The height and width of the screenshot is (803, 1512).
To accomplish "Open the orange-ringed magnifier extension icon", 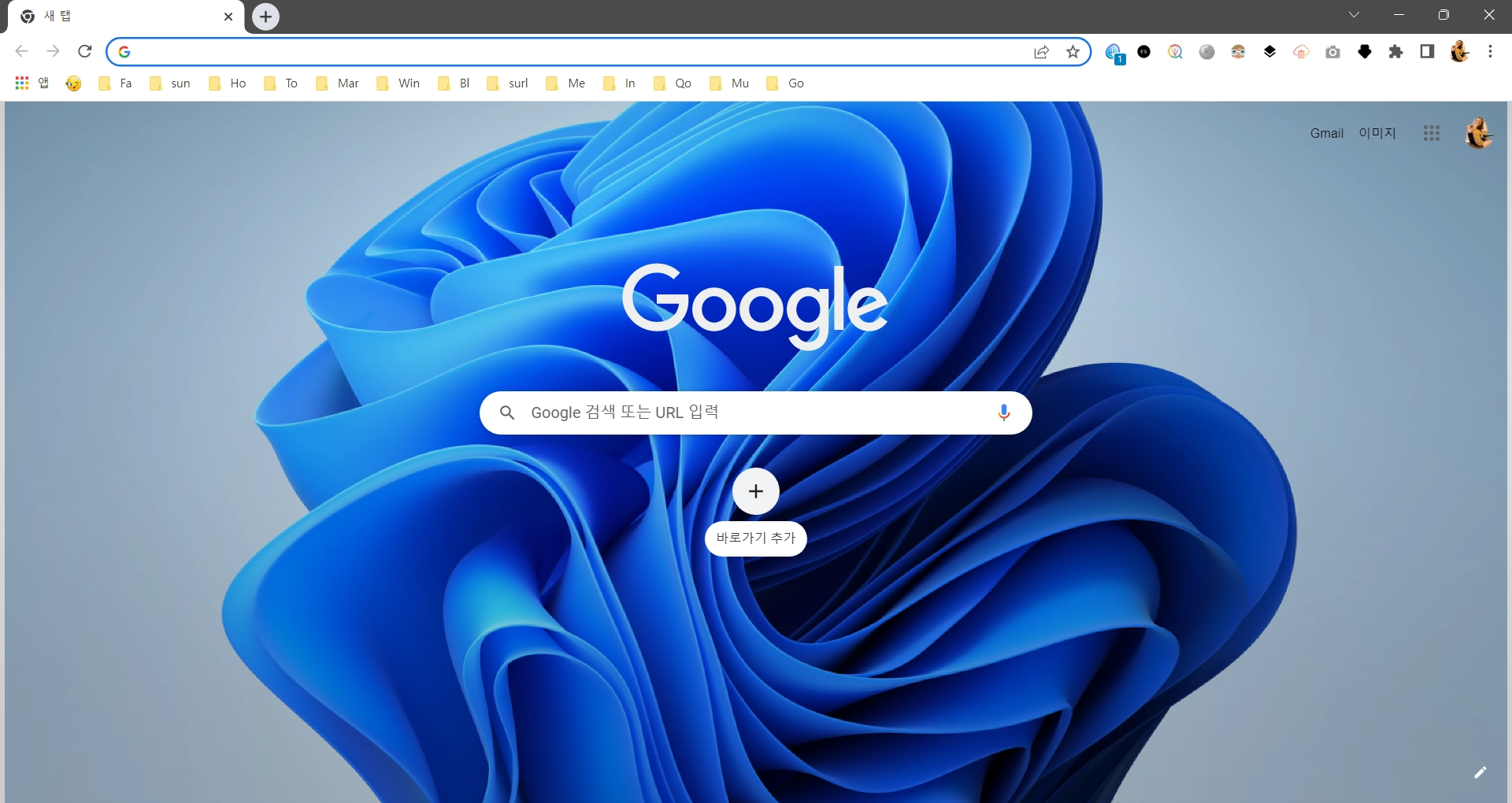I will 1175,52.
